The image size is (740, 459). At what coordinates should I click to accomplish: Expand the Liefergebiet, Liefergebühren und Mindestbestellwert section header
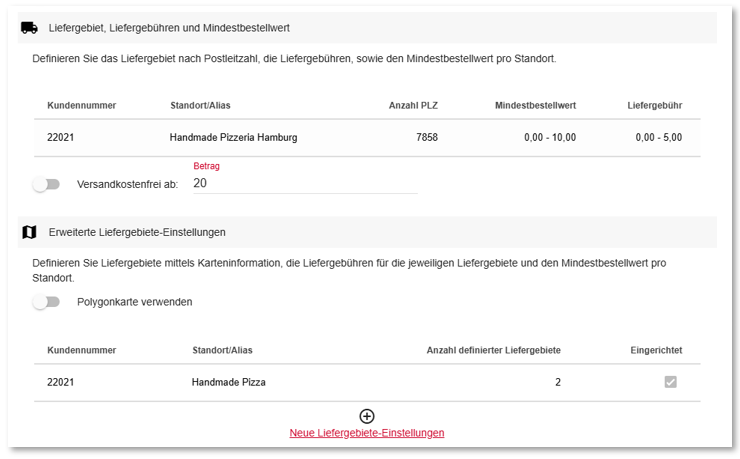[367, 28]
